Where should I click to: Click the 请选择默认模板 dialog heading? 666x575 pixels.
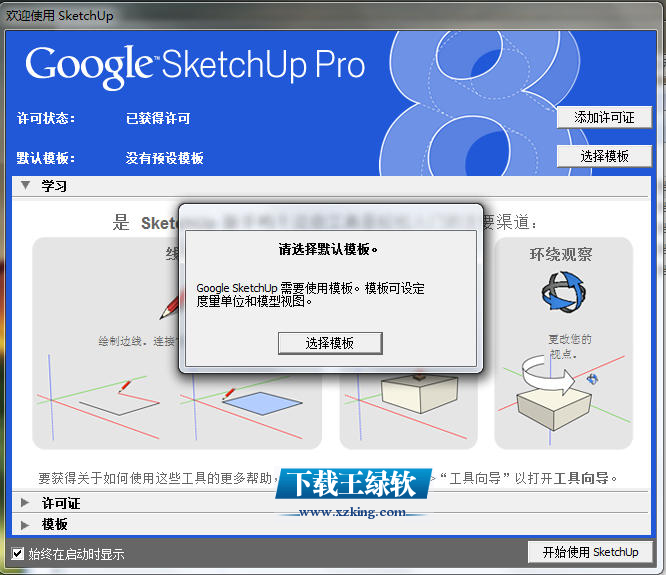coord(328,249)
